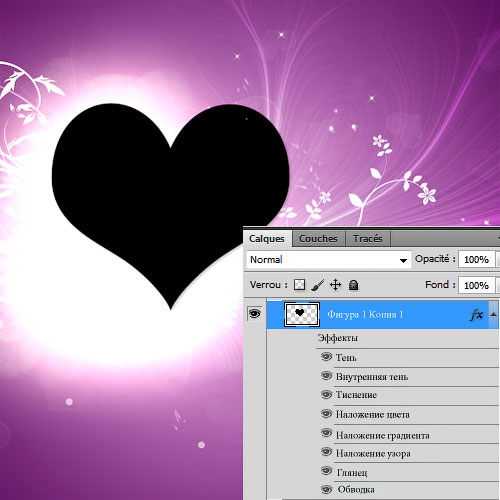The height and width of the screenshot is (500, 500).
Task: Collapse the layer effects list arrow
Action: coord(493,314)
